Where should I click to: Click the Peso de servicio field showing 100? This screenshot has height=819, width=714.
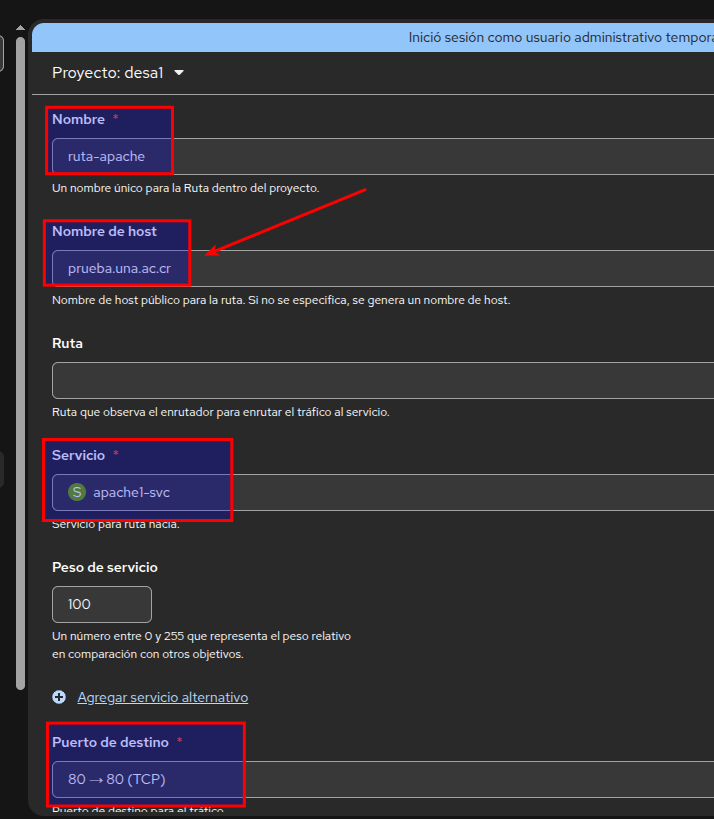(x=101, y=604)
